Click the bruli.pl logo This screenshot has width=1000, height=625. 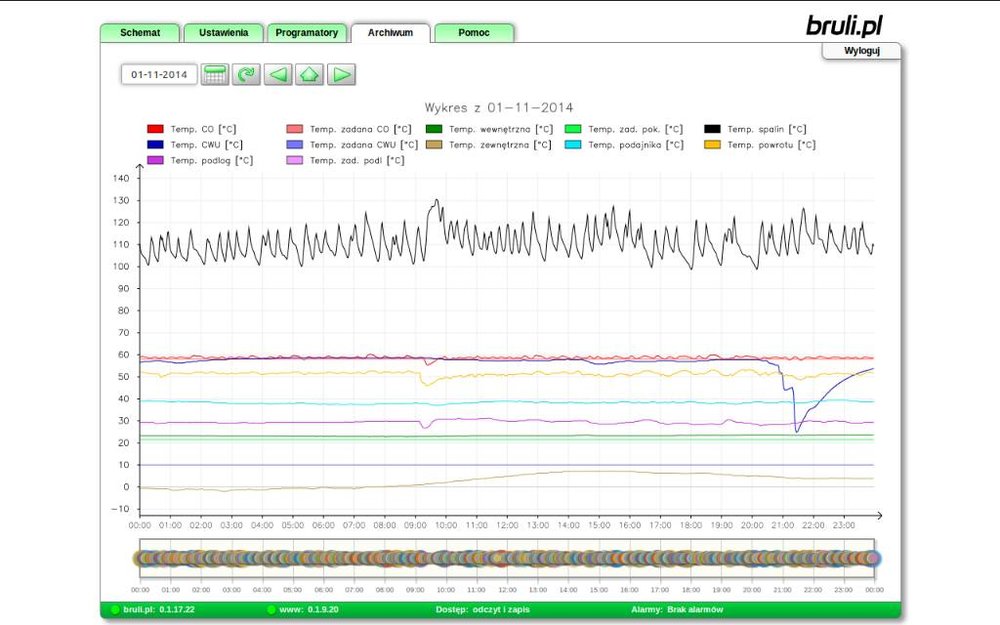(845, 25)
